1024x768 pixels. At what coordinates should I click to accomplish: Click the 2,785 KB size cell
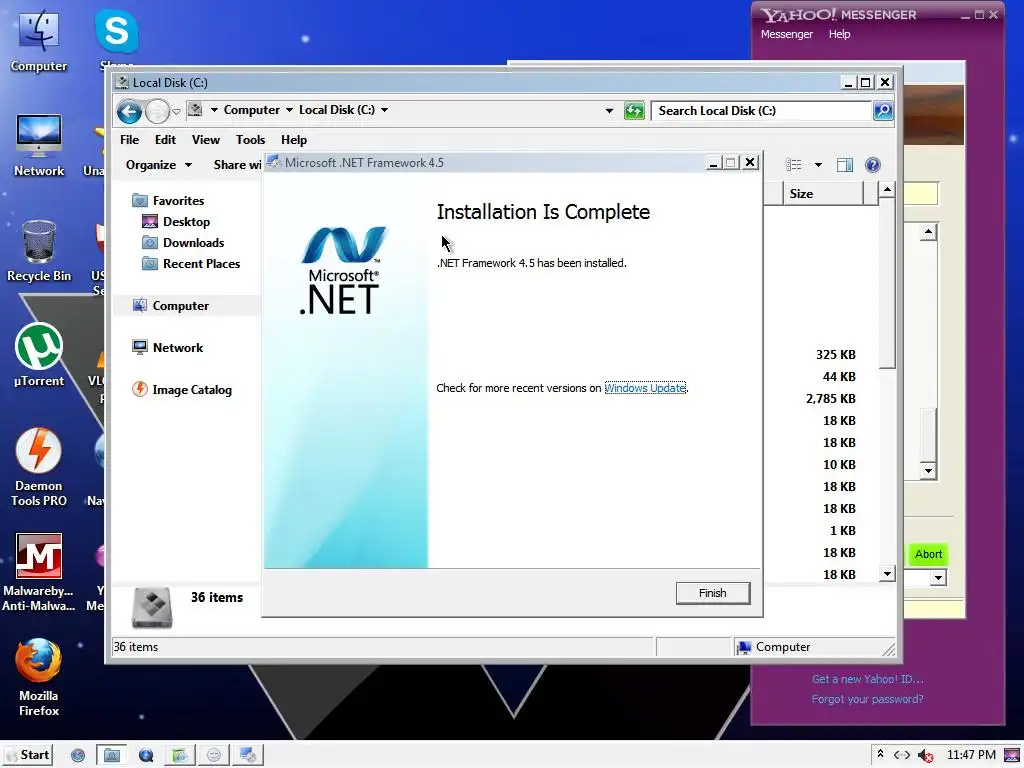click(830, 398)
